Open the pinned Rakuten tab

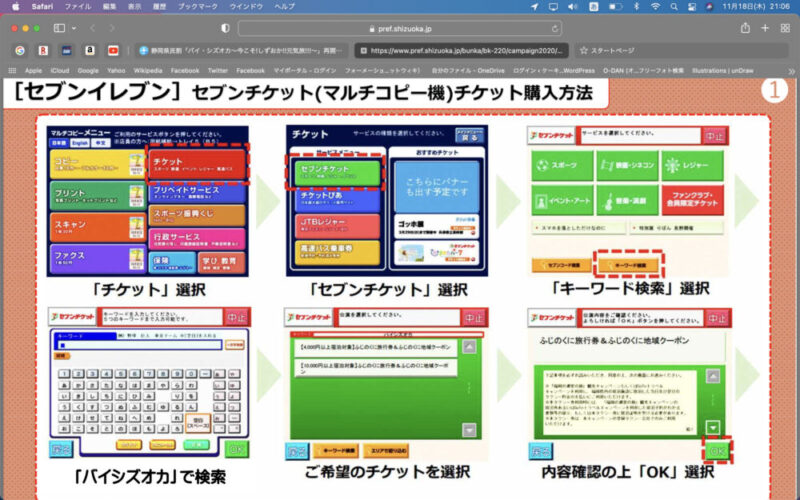click(43, 51)
